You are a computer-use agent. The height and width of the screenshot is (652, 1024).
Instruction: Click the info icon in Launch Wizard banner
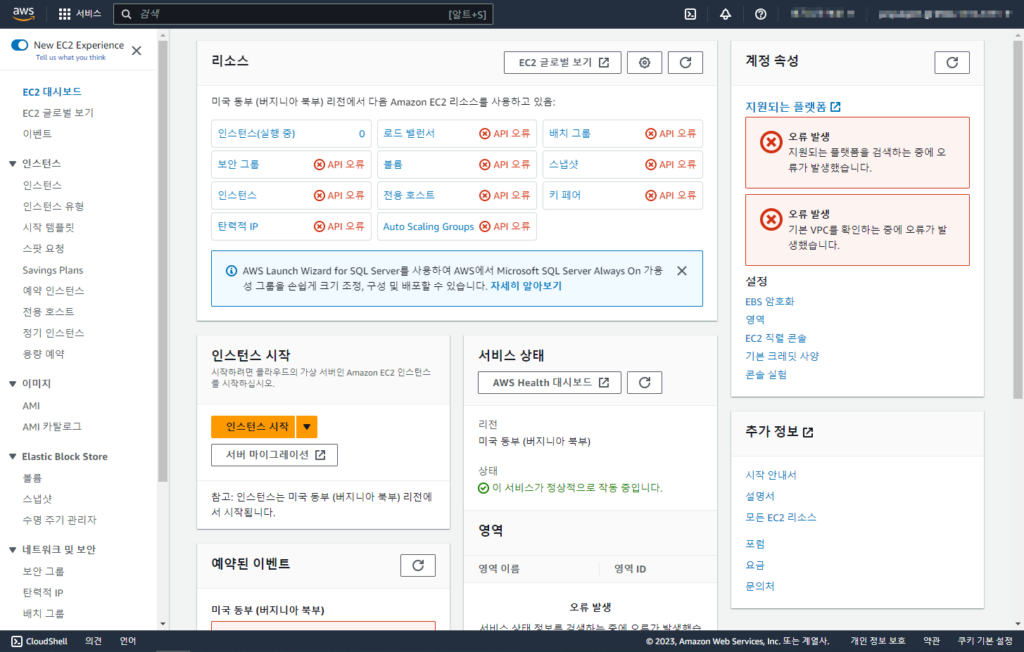tap(231, 270)
